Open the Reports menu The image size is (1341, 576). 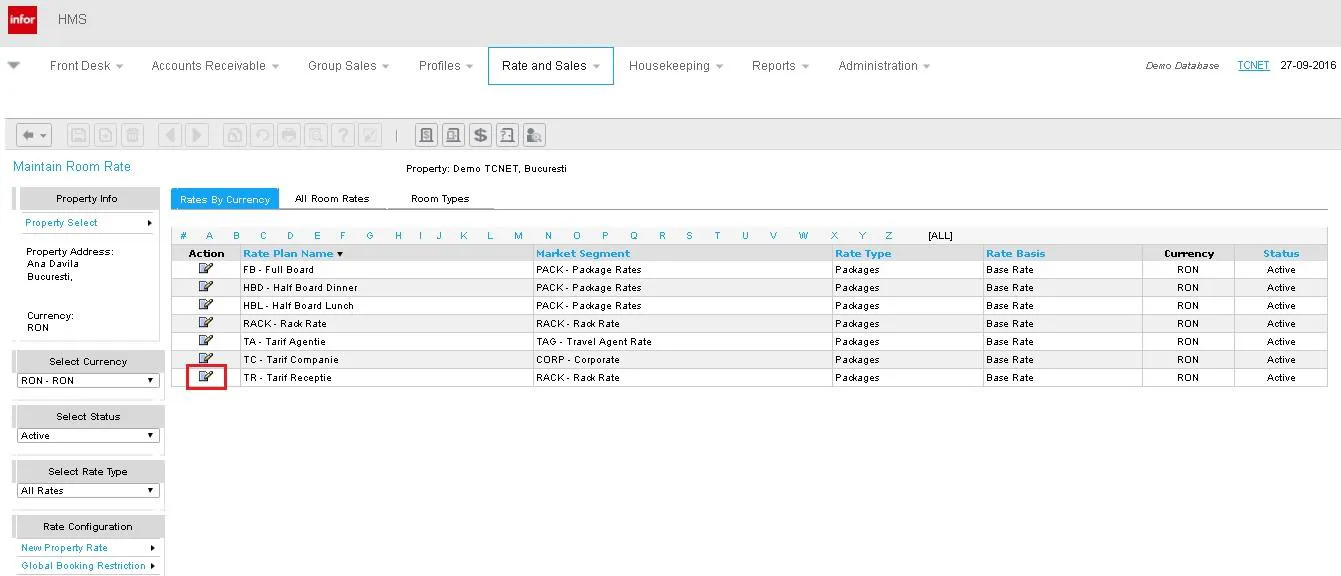(780, 66)
